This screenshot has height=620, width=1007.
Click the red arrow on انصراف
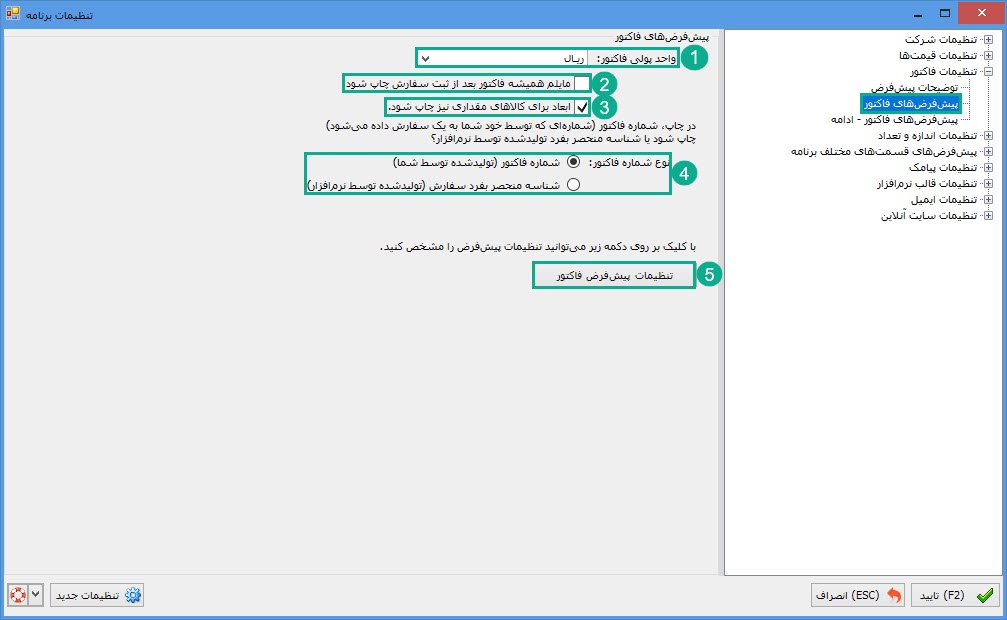[x=893, y=595]
